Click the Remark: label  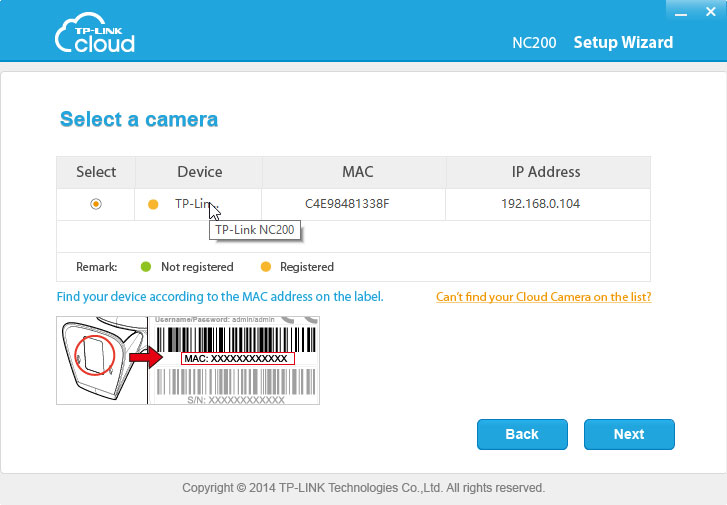[96, 267]
